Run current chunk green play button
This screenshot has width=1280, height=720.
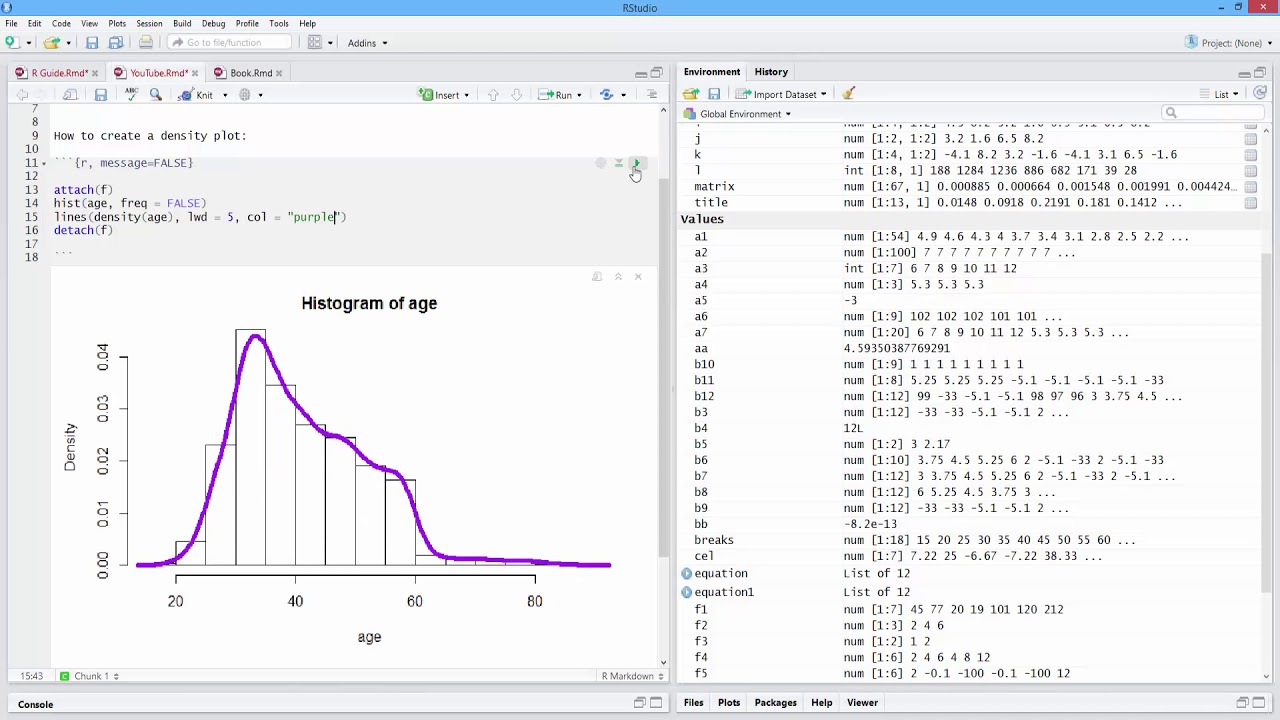636,163
